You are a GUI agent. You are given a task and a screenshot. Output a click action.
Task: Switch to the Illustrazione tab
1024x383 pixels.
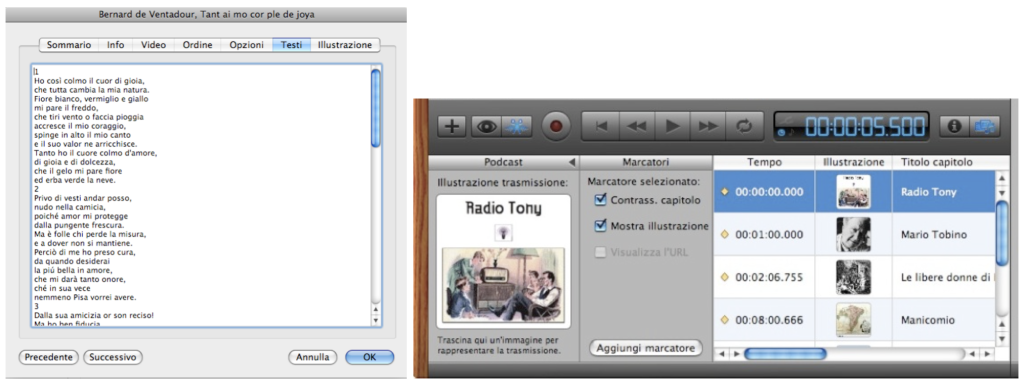pos(344,45)
